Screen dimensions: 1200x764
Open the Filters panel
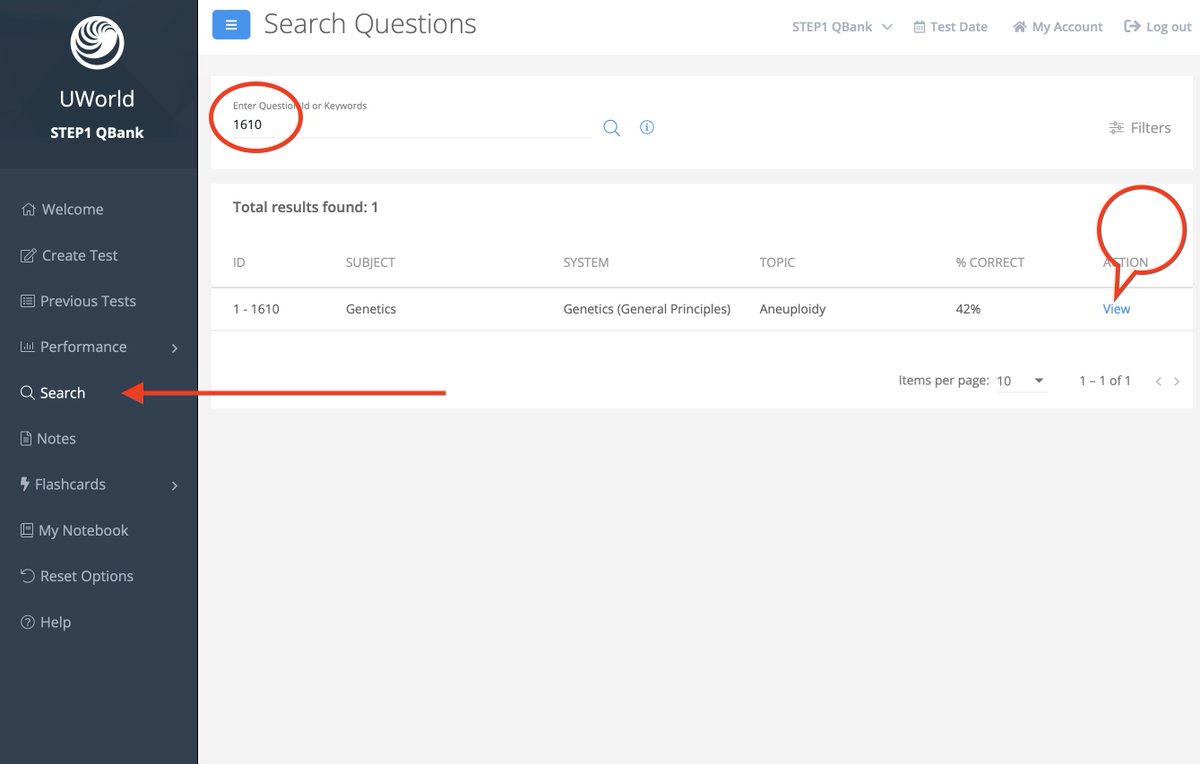point(1140,127)
